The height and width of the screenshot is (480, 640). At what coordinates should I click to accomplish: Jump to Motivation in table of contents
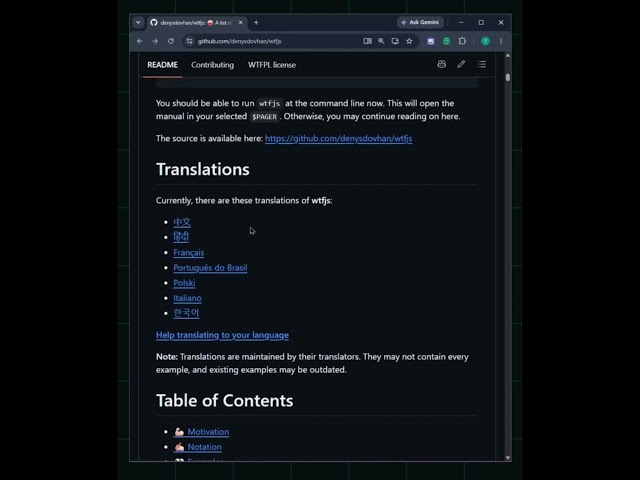[202, 432]
